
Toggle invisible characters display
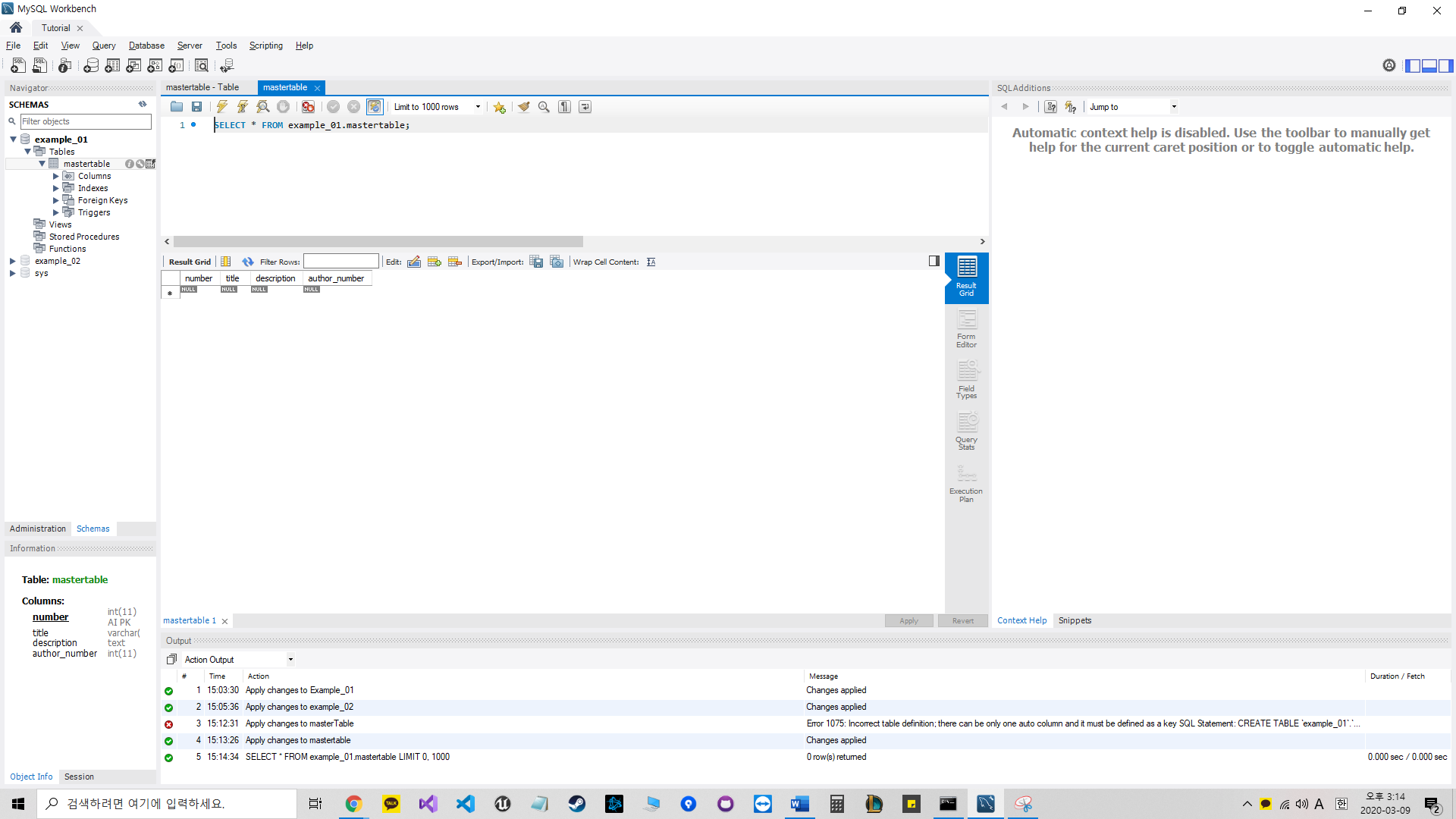point(564,107)
